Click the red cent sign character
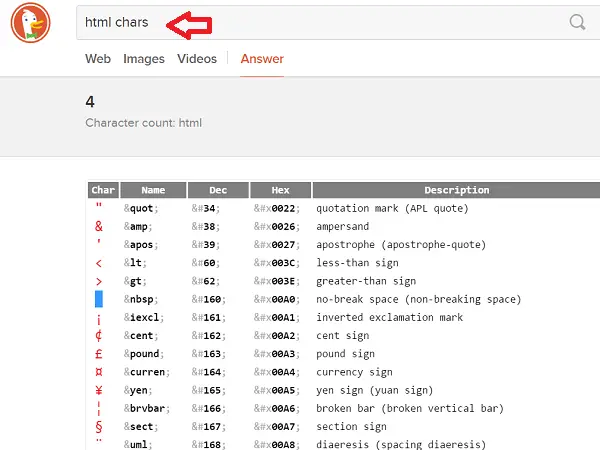 click(x=99, y=336)
